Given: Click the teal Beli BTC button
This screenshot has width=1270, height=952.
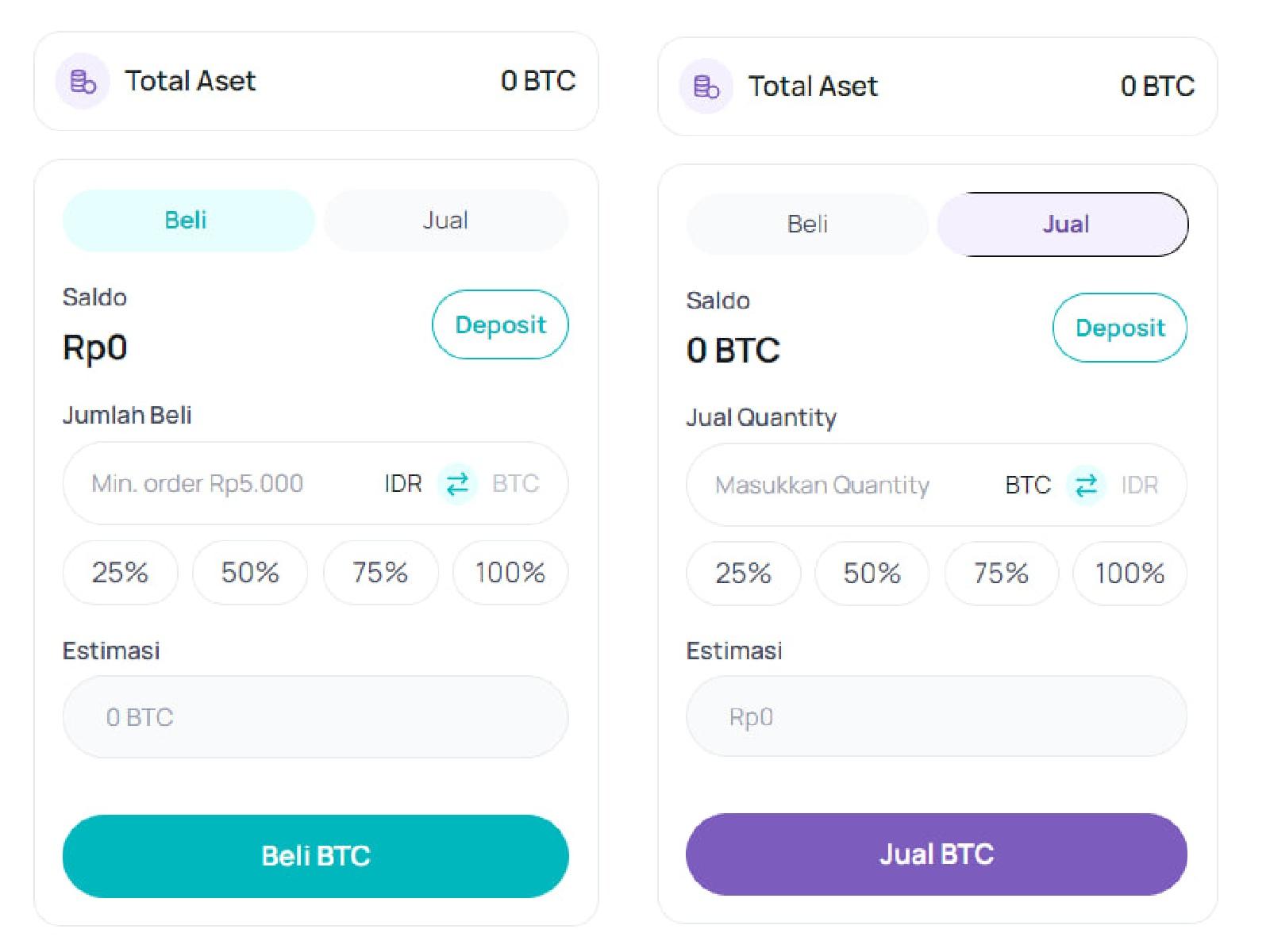Looking at the screenshot, I should coord(315,855).
